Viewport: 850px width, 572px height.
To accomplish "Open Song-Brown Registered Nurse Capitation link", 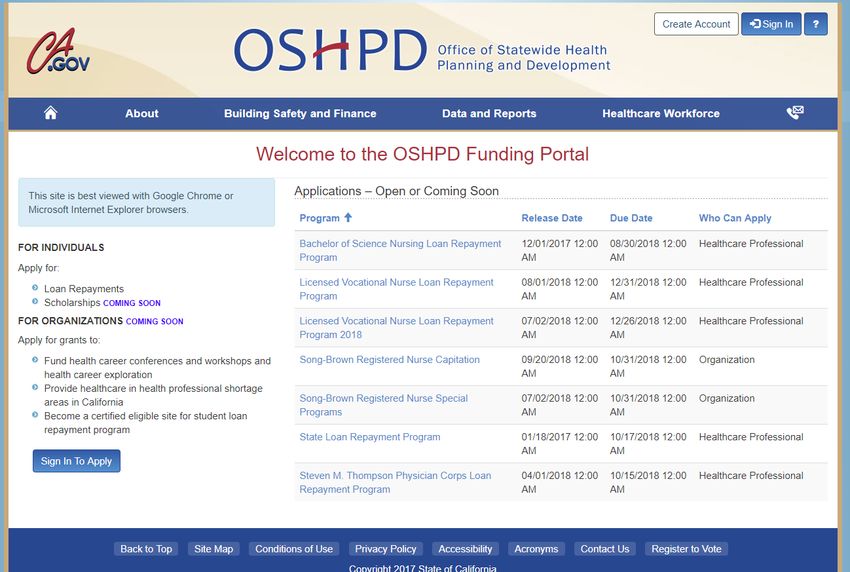I will pos(389,359).
